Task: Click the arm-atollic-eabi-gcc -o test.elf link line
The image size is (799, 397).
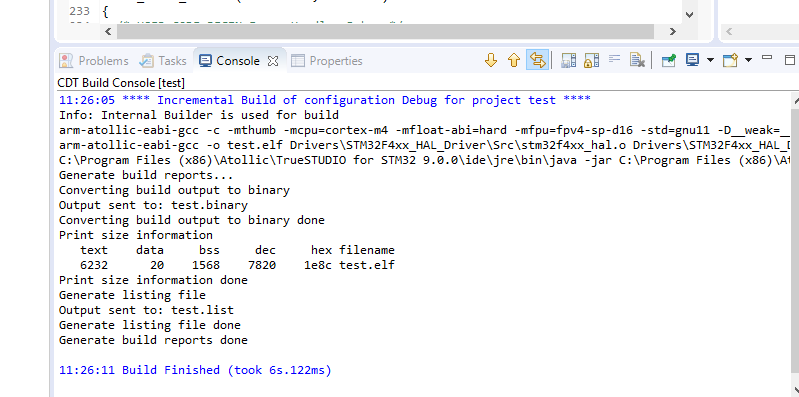Action: [424, 145]
